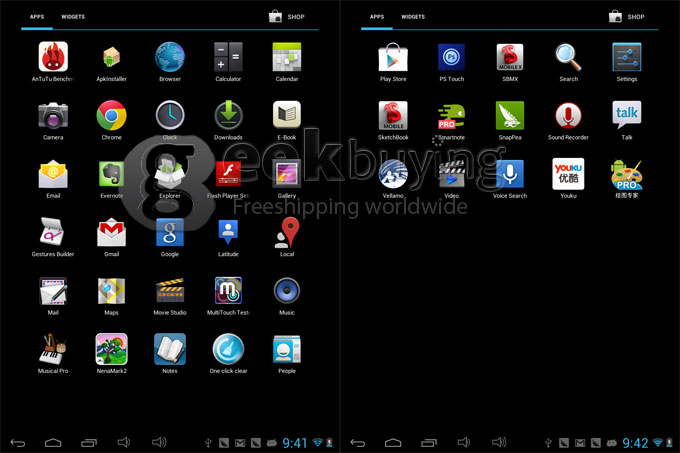Open Youku
Image resolution: width=680 pixels, height=453 pixels.
tap(568, 174)
